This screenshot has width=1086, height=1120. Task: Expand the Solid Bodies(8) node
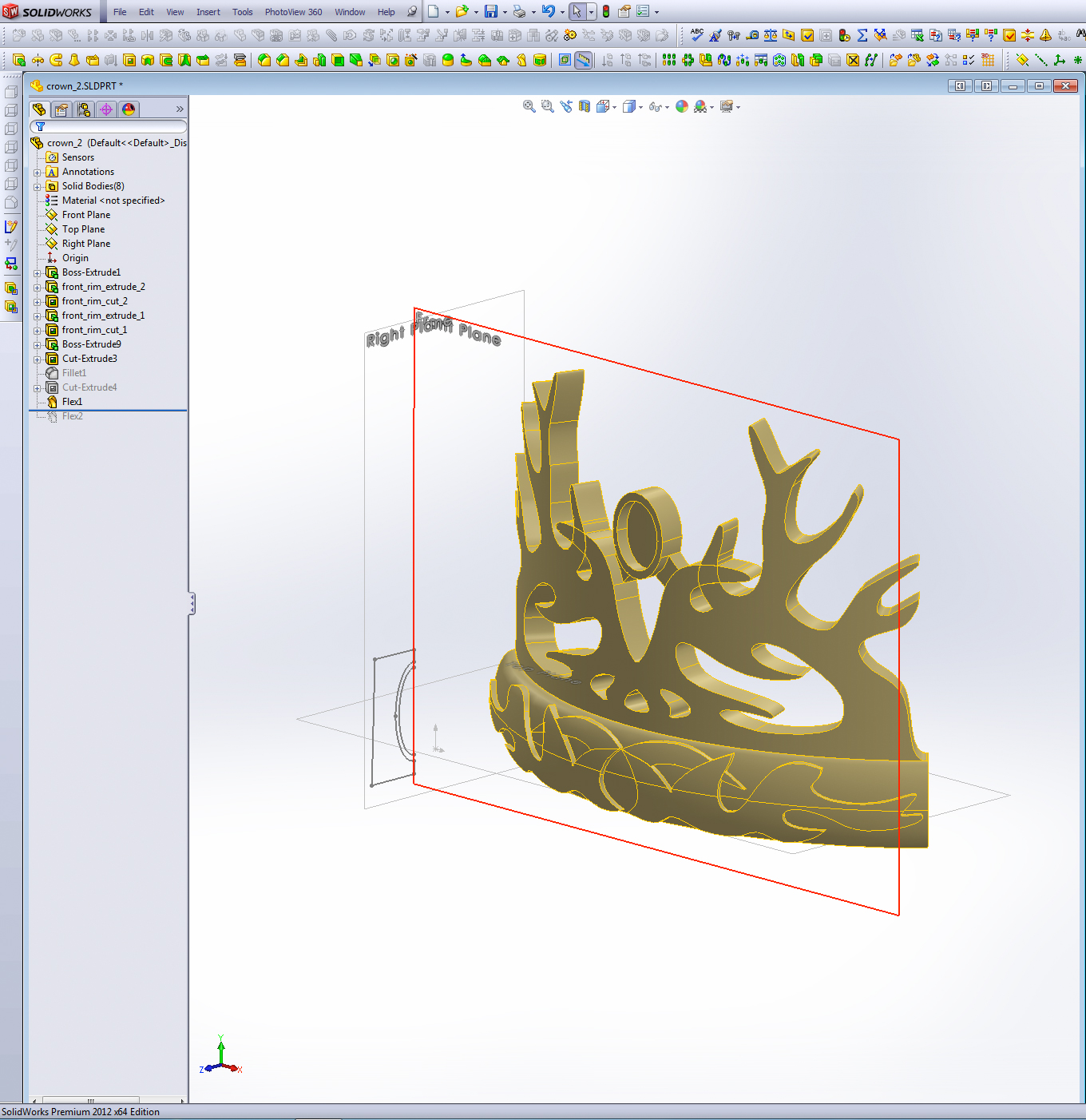(x=37, y=187)
